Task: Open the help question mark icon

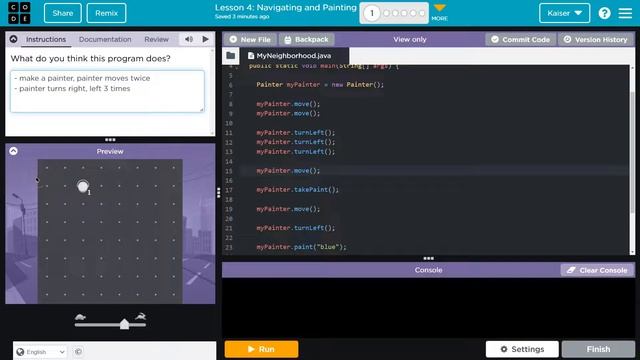Action: tap(604, 13)
